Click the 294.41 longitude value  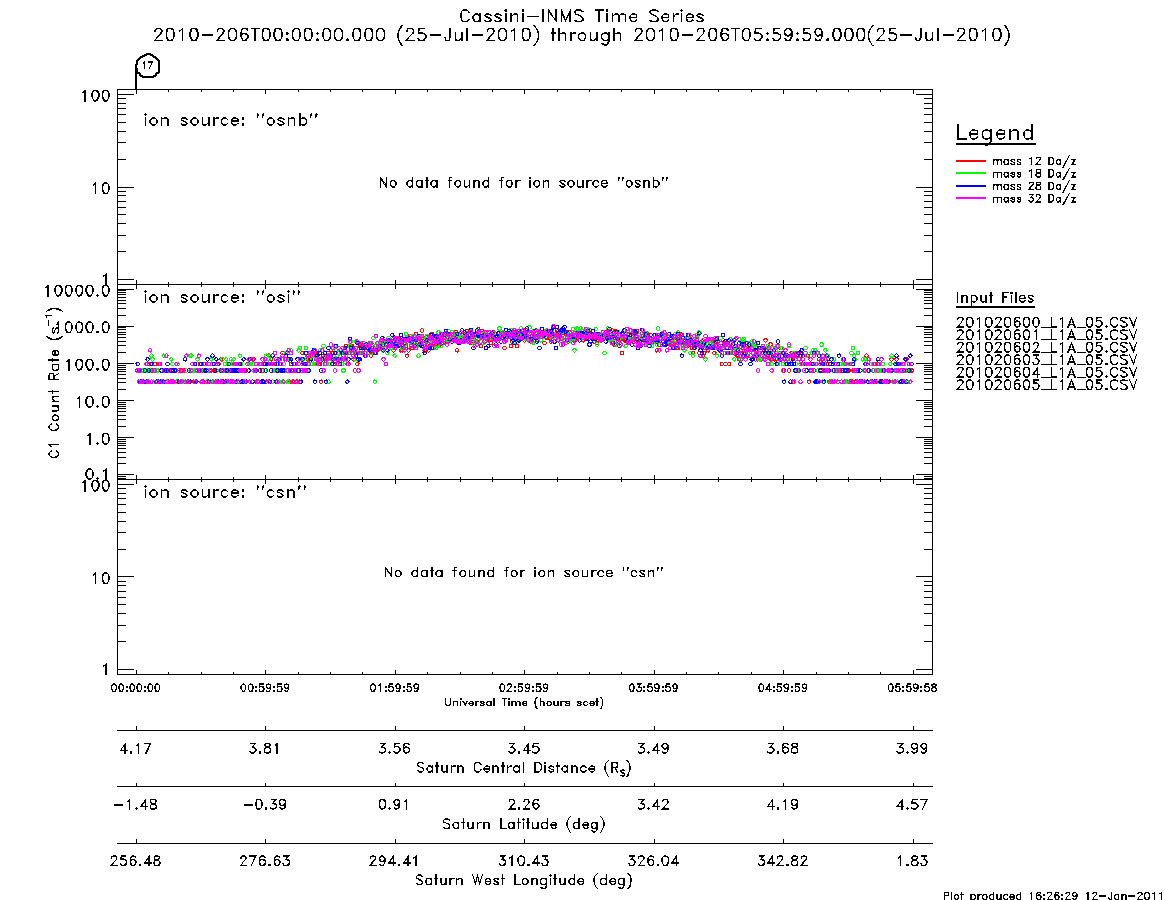click(395, 861)
